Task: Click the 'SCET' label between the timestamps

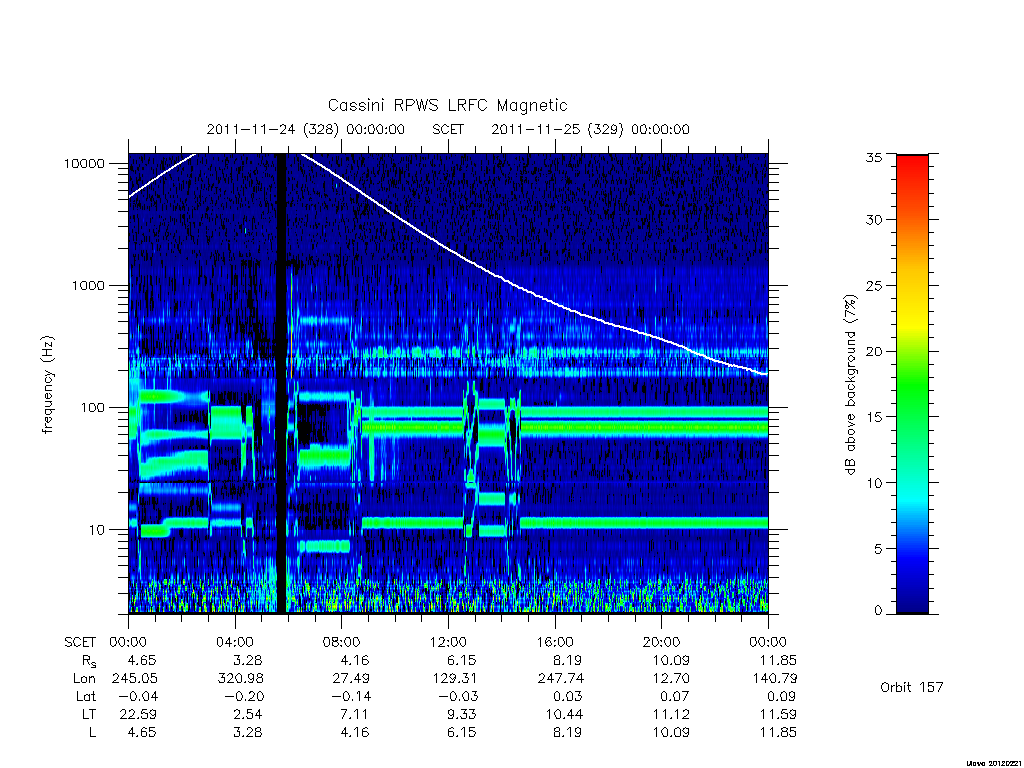Action: [448, 129]
